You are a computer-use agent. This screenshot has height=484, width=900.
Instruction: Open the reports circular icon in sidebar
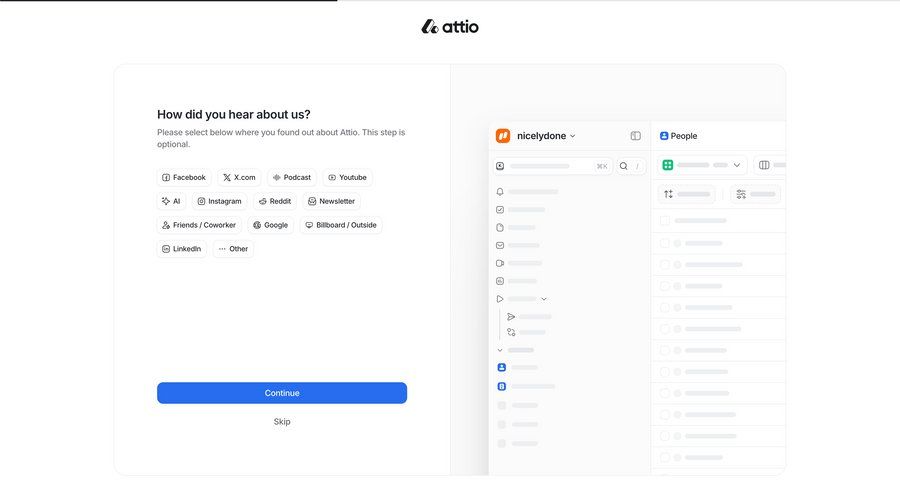[x=500, y=281]
